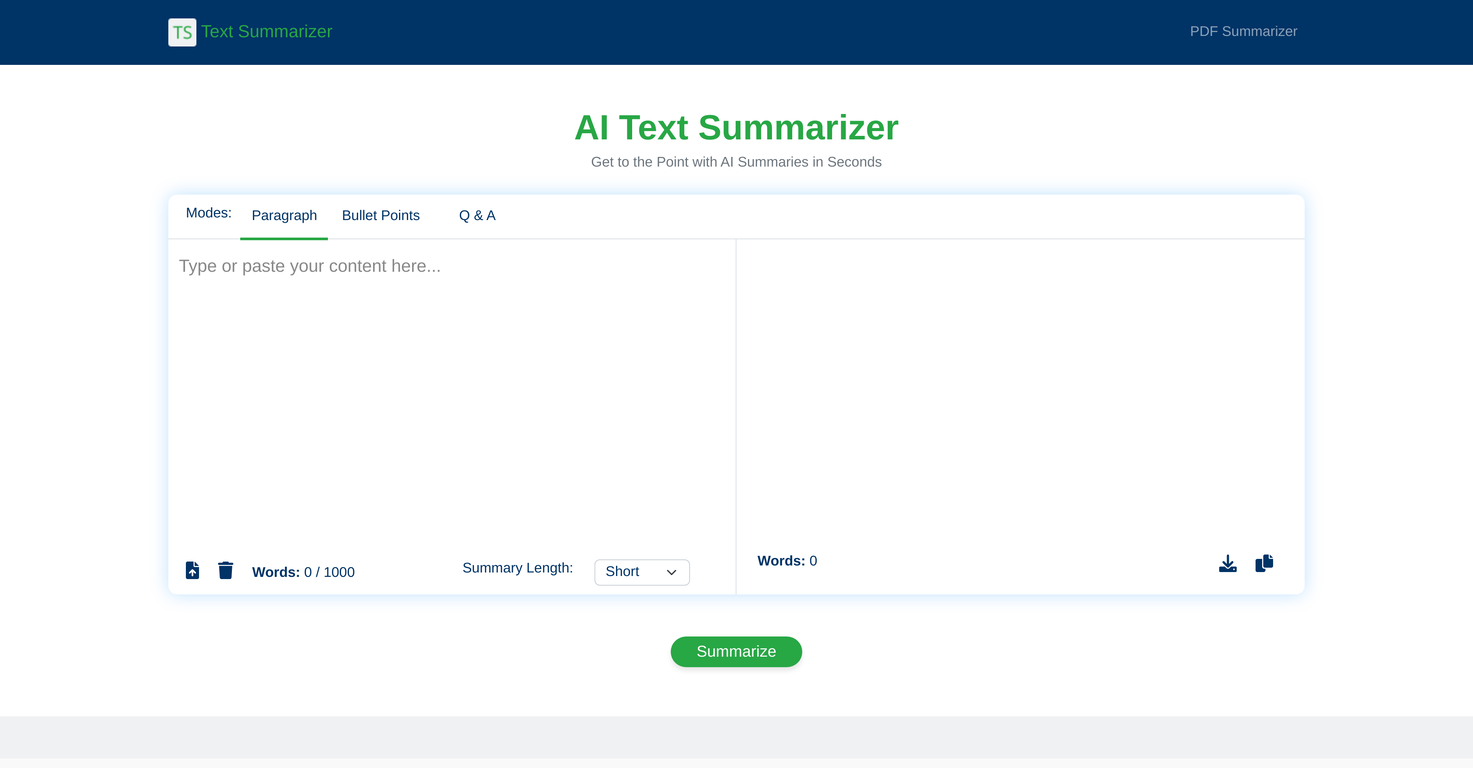The height and width of the screenshot is (768, 1473).
Task: Download the summary using the download icon
Action: tap(1228, 564)
